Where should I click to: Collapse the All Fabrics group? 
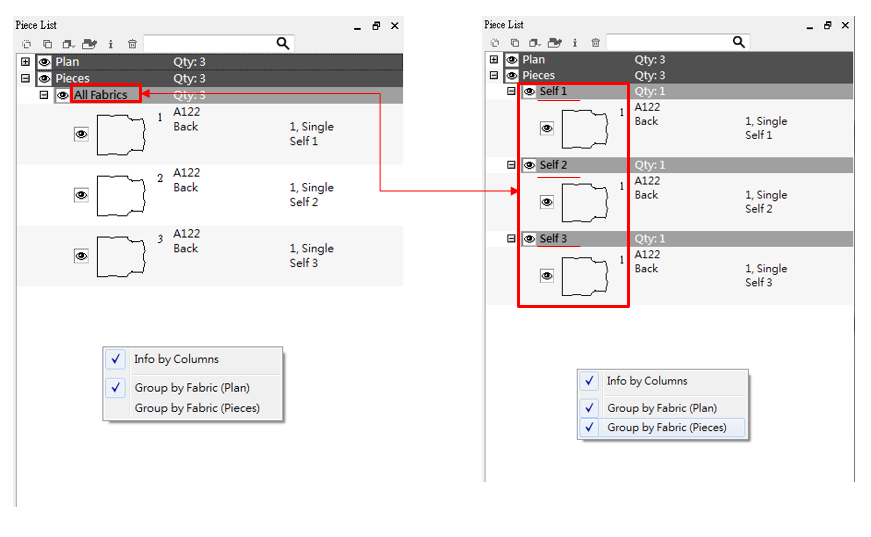(44, 95)
